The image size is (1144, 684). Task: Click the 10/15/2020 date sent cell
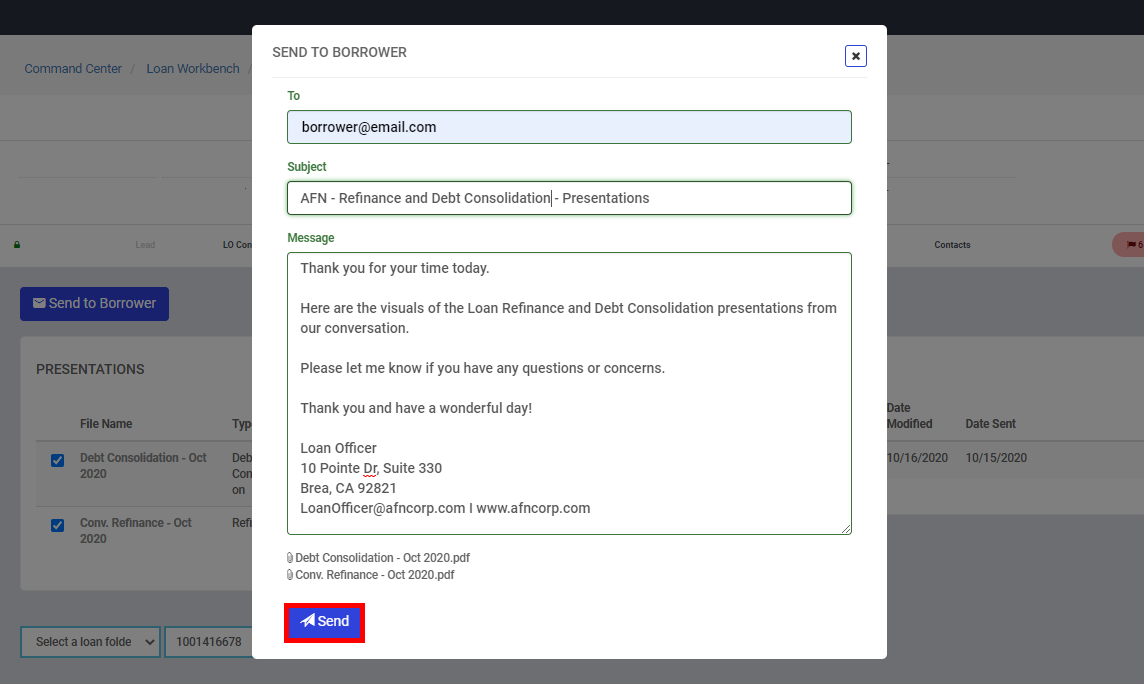pos(996,458)
